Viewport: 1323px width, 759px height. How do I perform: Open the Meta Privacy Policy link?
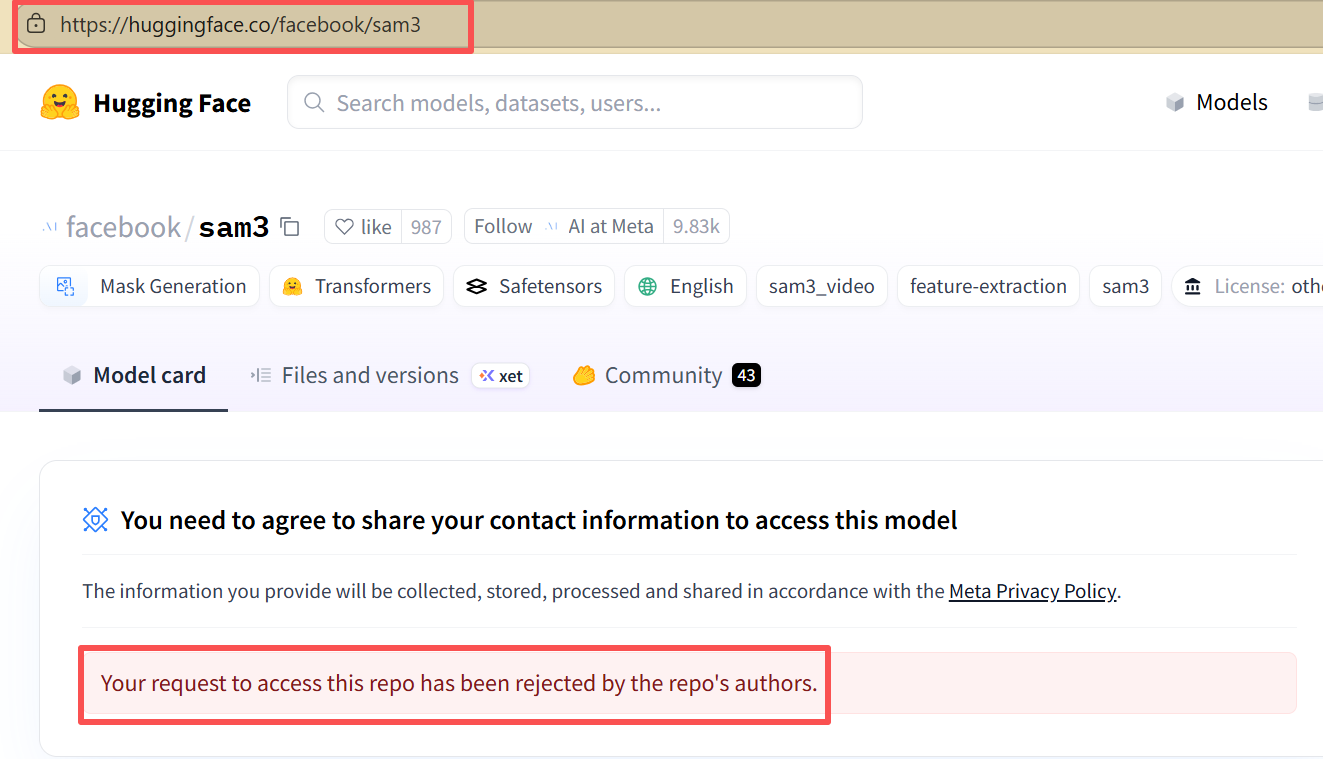point(1032,591)
